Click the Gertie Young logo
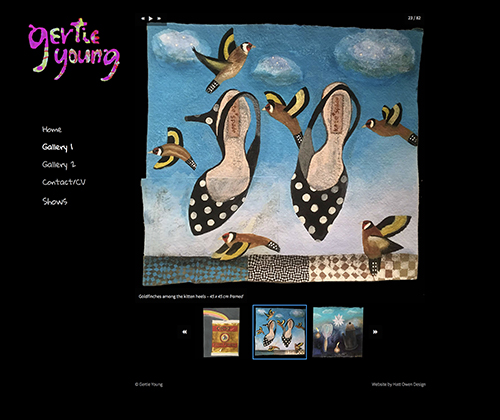The image size is (500, 420). click(74, 49)
